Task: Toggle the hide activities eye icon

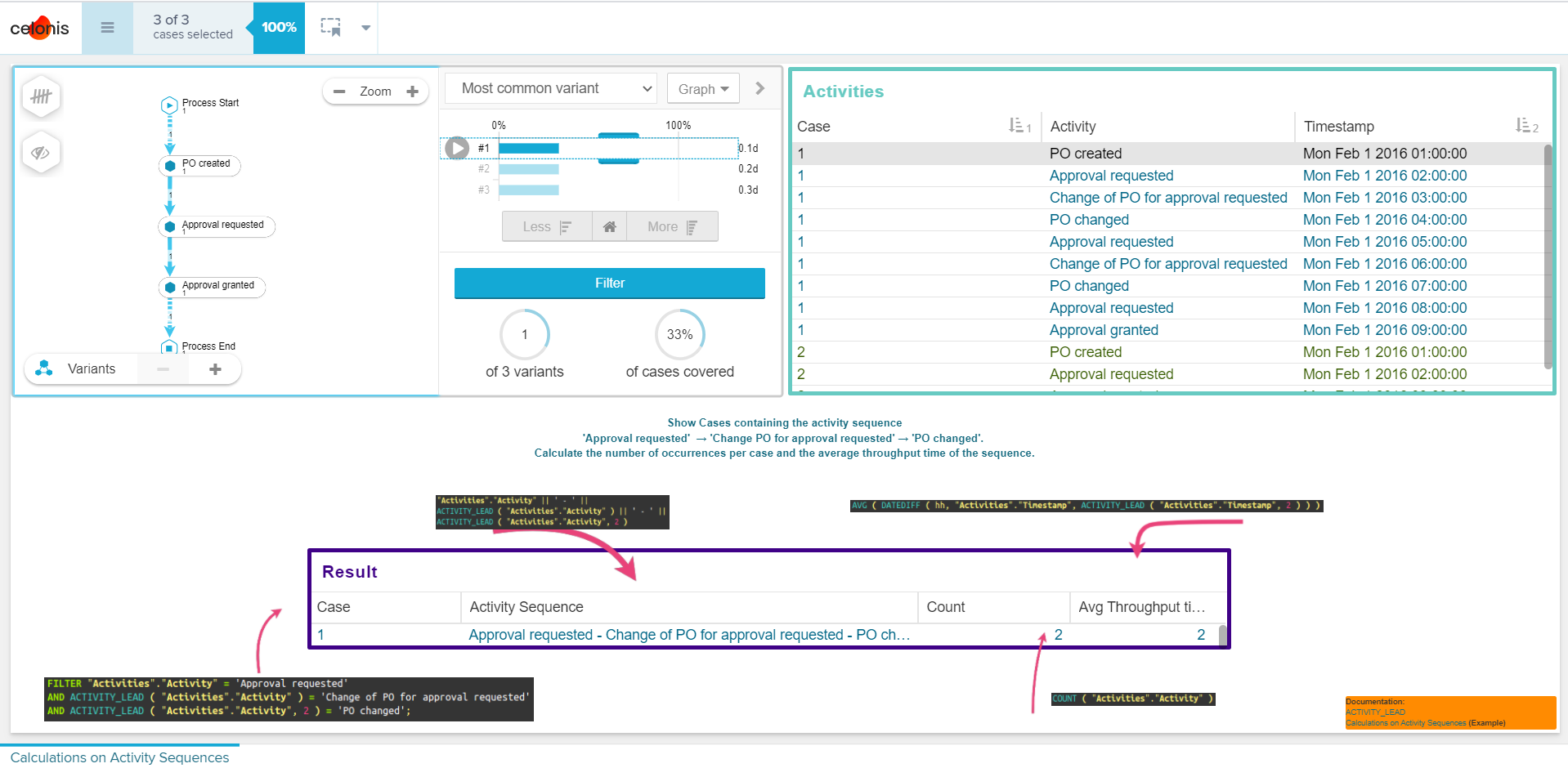Action: coord(41,152)
